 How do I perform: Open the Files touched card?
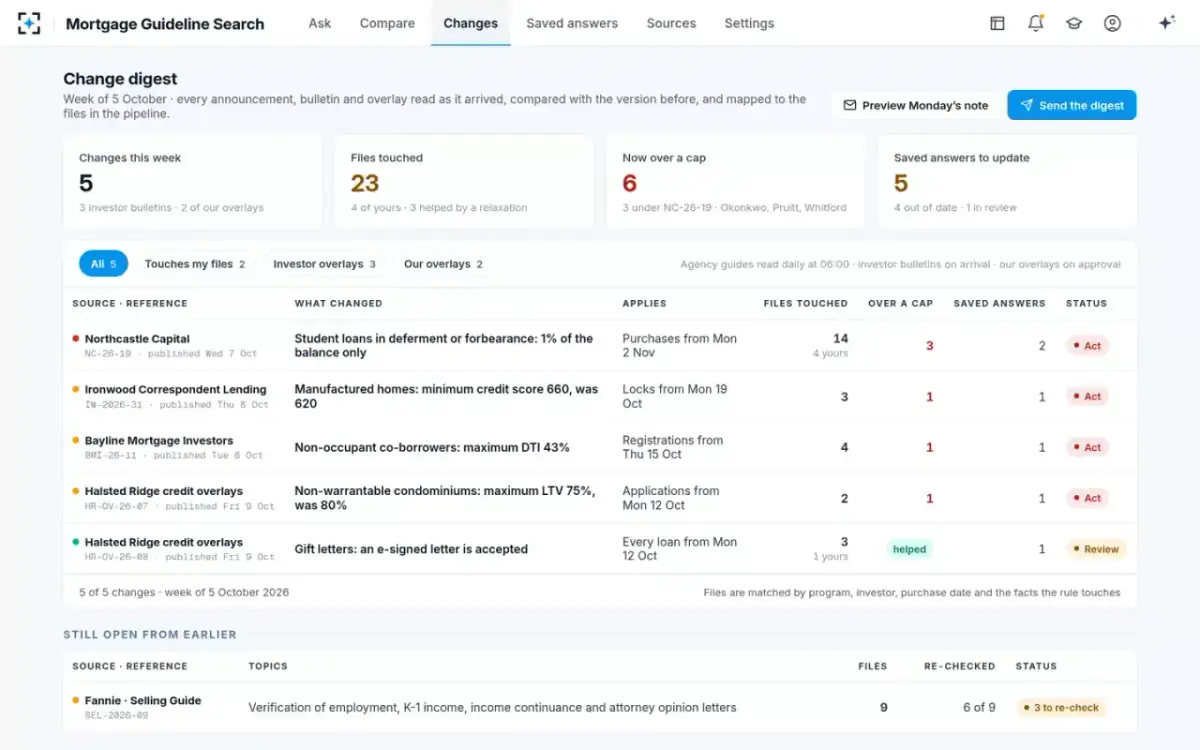pos(464,183)
